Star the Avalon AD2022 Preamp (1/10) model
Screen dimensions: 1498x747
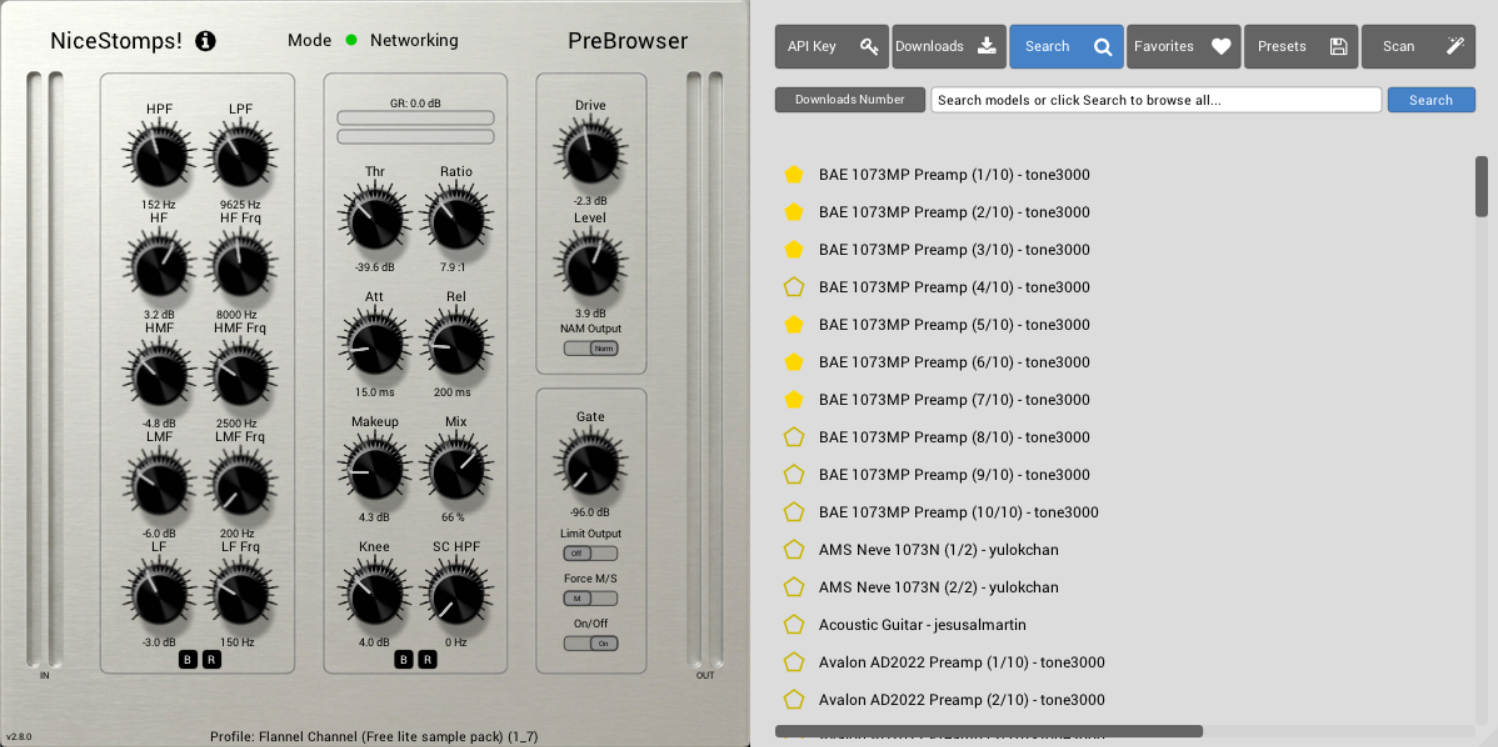(x=794, y=662)
